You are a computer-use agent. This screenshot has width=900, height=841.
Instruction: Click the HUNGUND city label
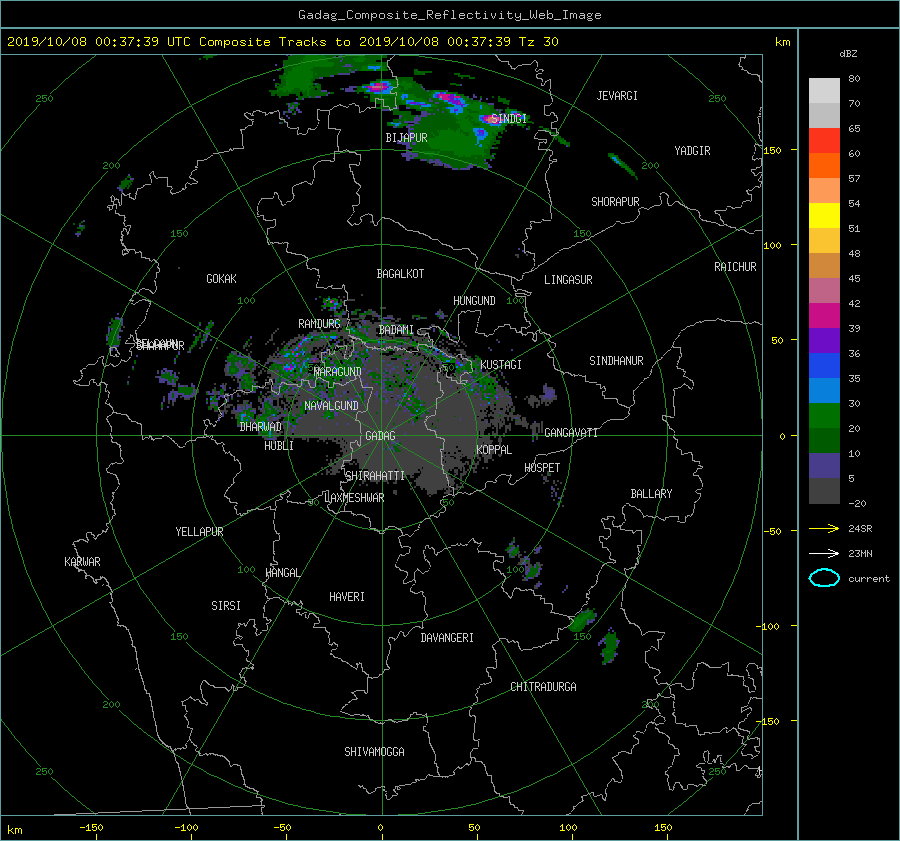474,301
